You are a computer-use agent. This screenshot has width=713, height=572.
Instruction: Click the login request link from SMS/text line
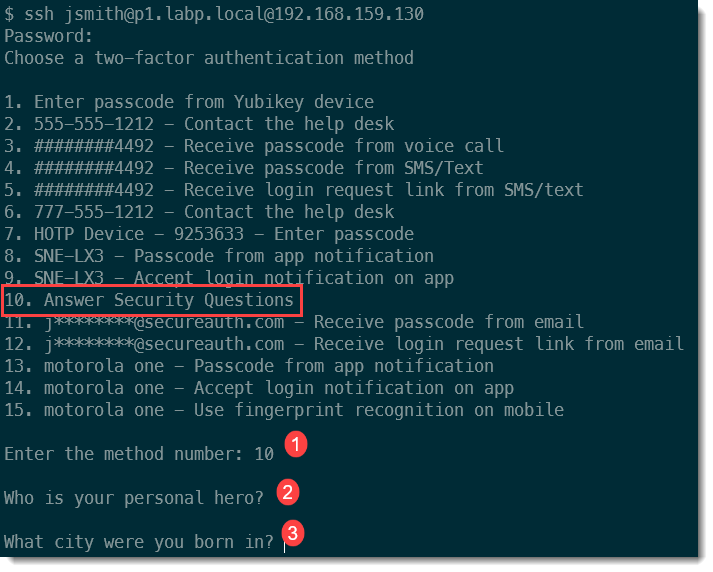coord(294,190)
